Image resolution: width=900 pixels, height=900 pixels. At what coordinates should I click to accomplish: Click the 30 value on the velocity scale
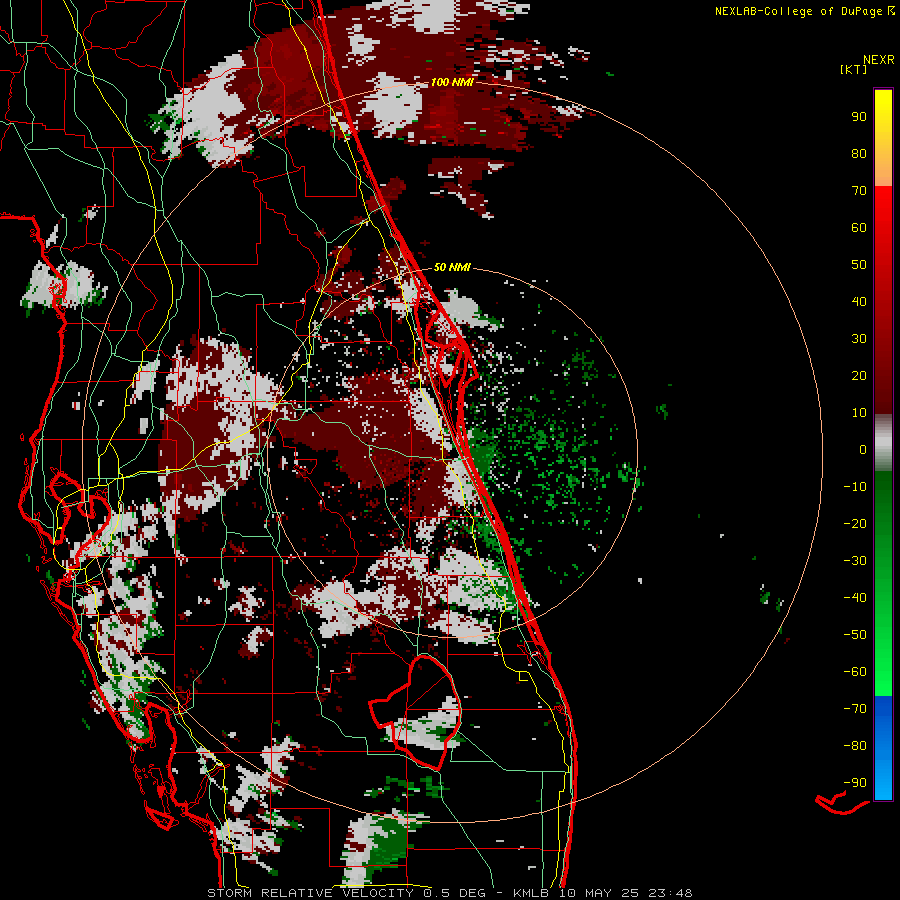coord(859,339)
